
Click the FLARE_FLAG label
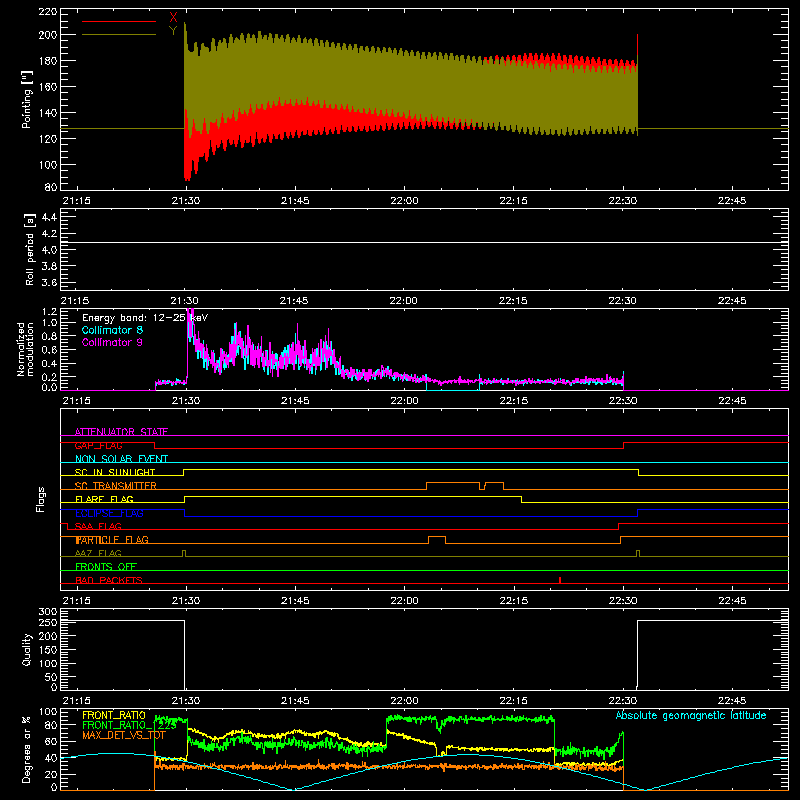tap(104, 499)
